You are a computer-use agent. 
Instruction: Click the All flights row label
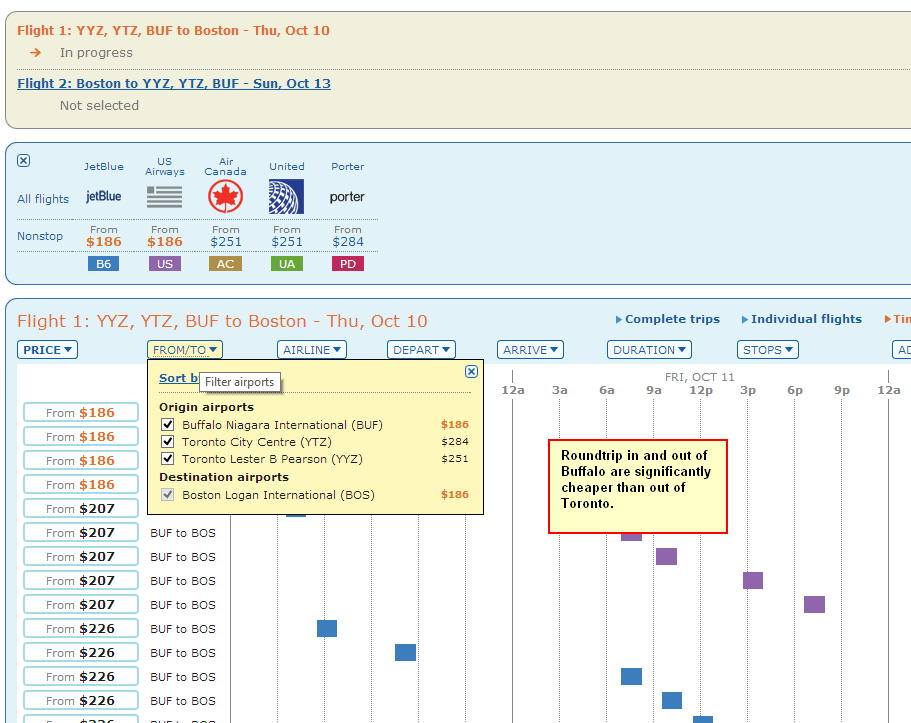43,199
